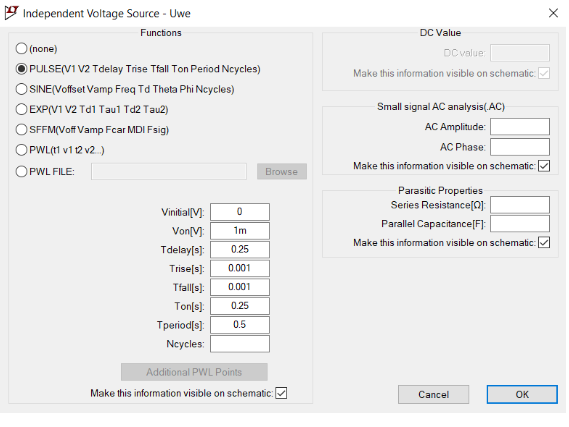Viewport: 569px width, 427px height.
Task: Click into the Von[V] field
Action: pos(240,231)
